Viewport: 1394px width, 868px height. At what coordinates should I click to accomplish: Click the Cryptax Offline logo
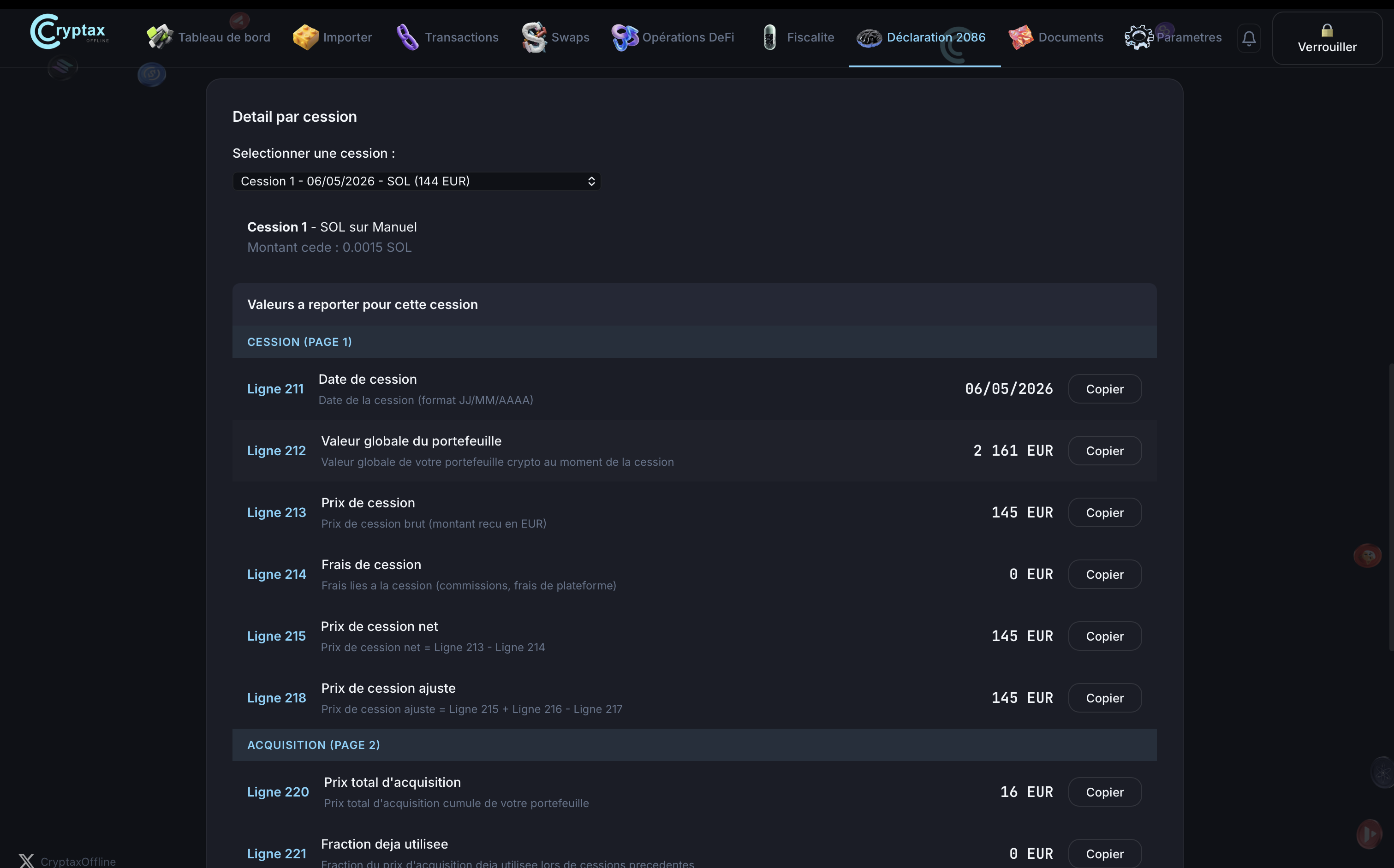pos(69,31)
